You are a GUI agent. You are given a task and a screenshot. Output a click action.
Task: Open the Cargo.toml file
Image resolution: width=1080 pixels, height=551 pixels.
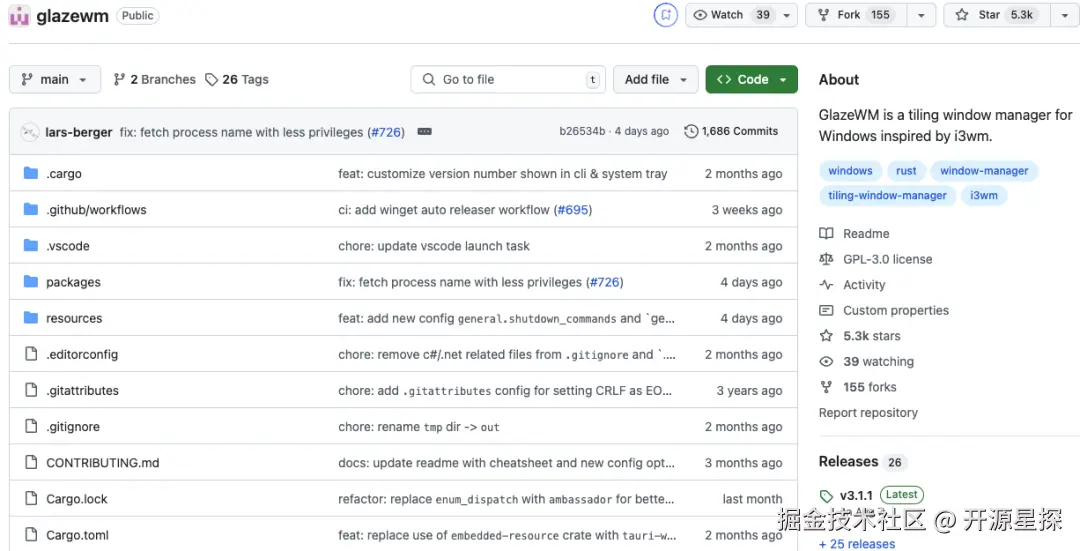[x=77, y=535]
